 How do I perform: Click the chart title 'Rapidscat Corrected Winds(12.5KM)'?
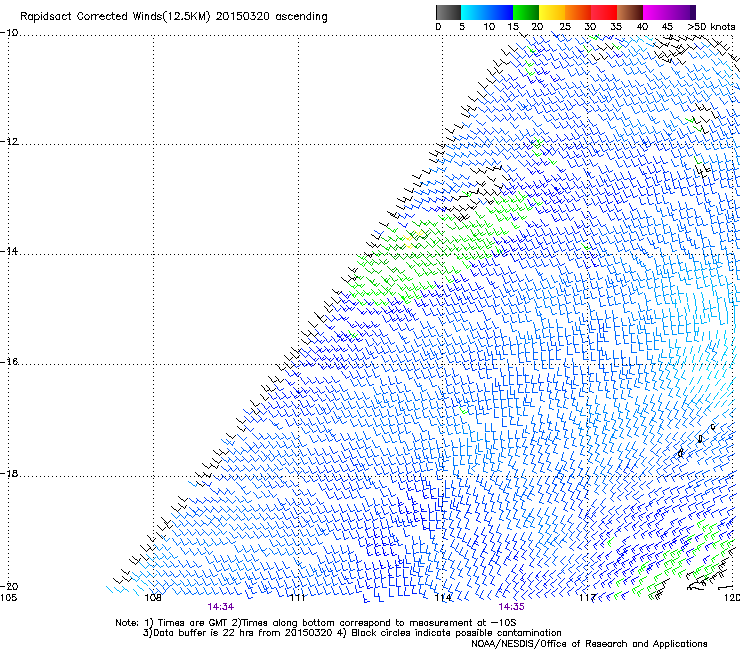[115, 17]
